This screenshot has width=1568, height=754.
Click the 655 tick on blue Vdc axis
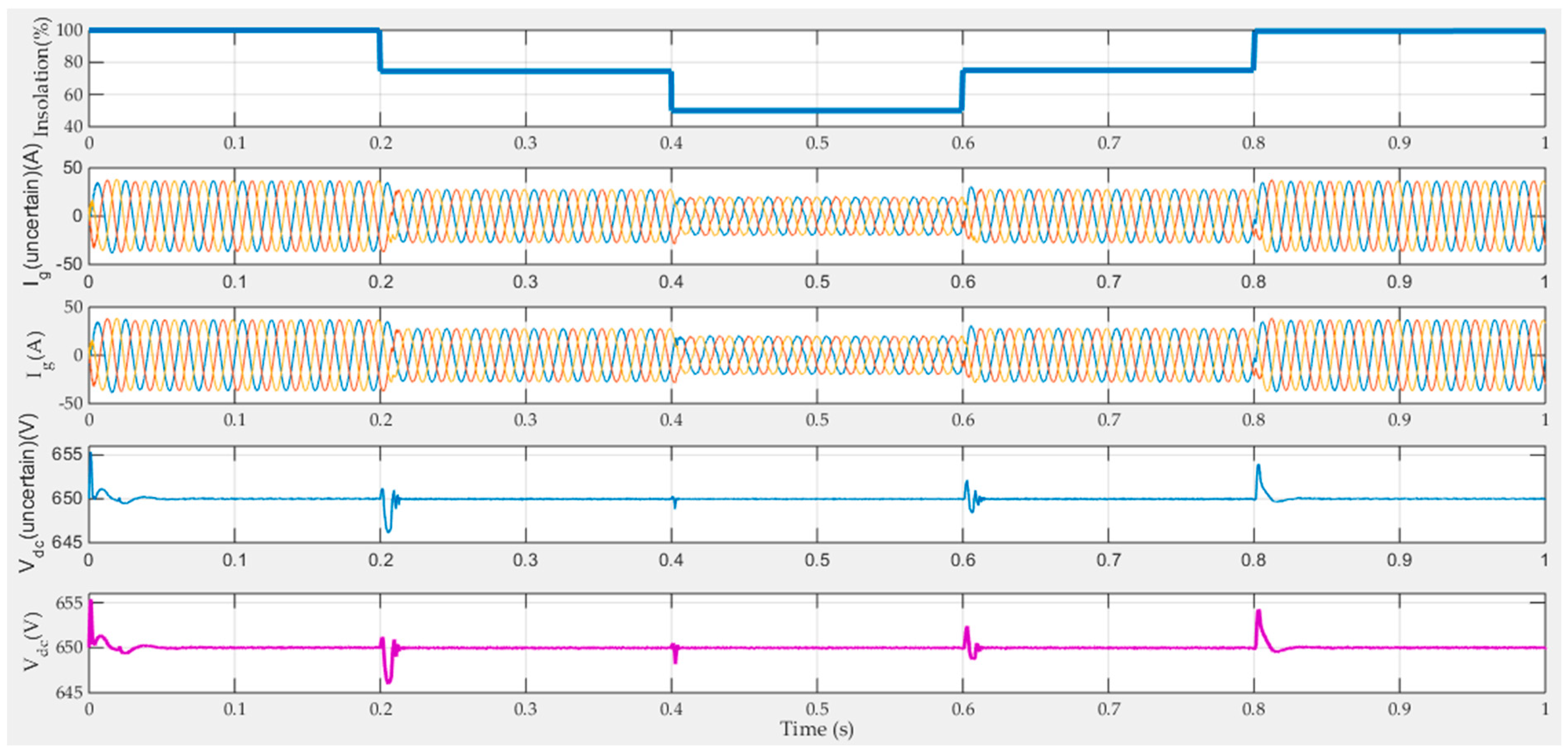[x=67, y=454]
